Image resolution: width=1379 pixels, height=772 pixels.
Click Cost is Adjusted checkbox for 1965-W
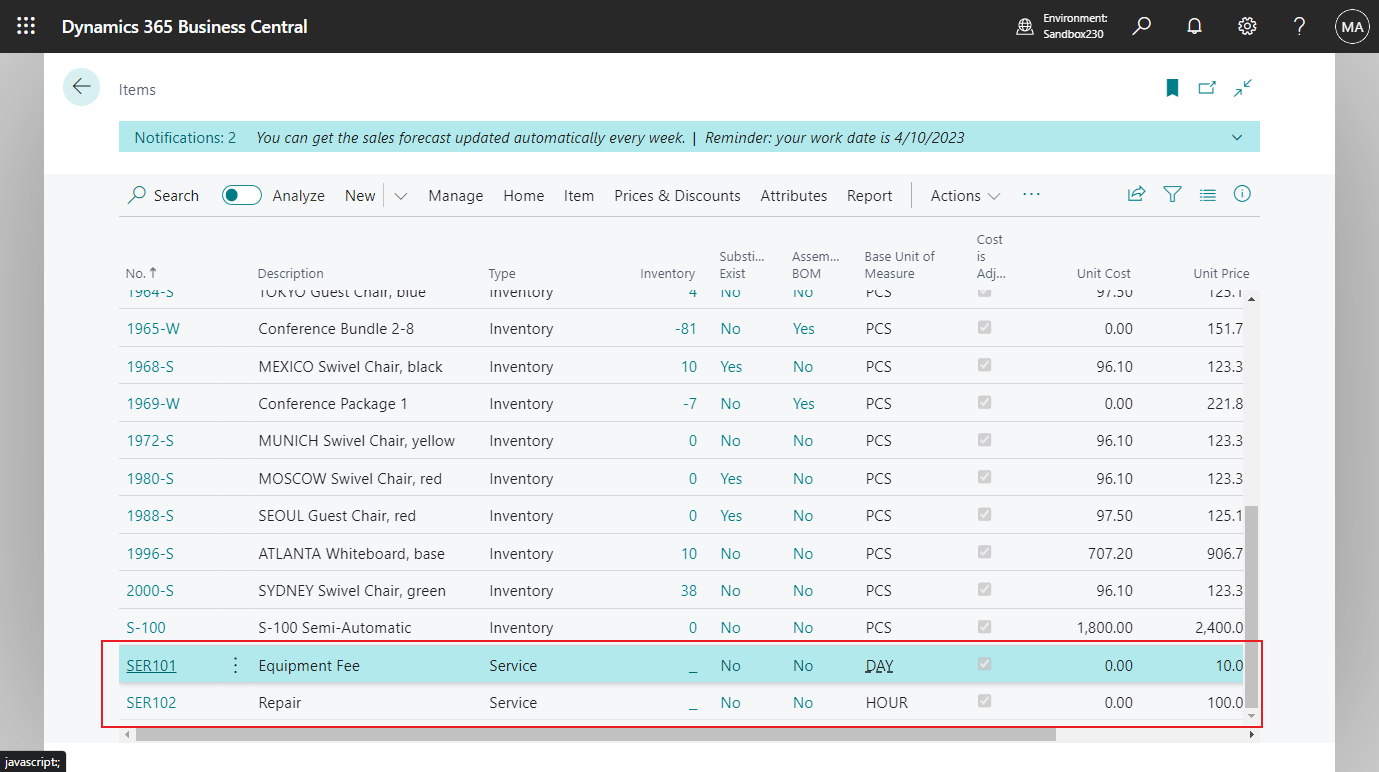pos(984,328)
